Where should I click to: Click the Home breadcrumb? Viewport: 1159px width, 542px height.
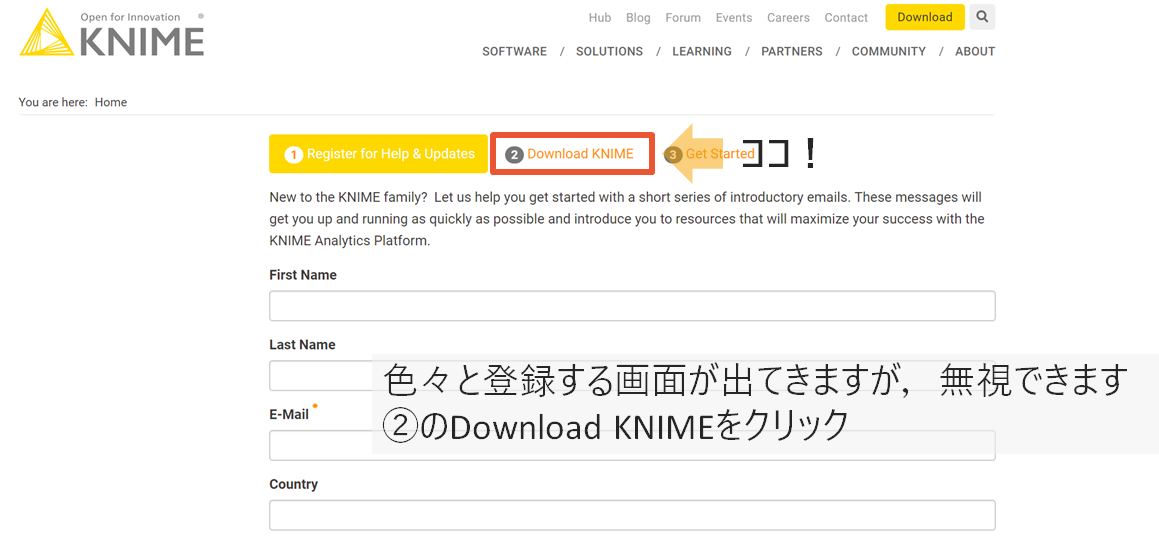(111, 102)
